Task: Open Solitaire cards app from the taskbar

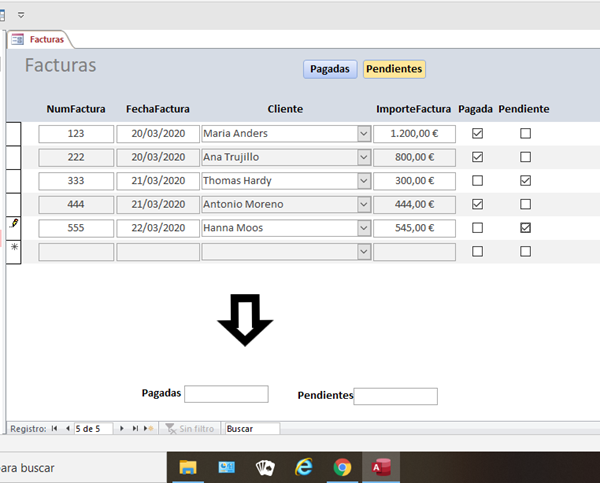Action: 265,467
